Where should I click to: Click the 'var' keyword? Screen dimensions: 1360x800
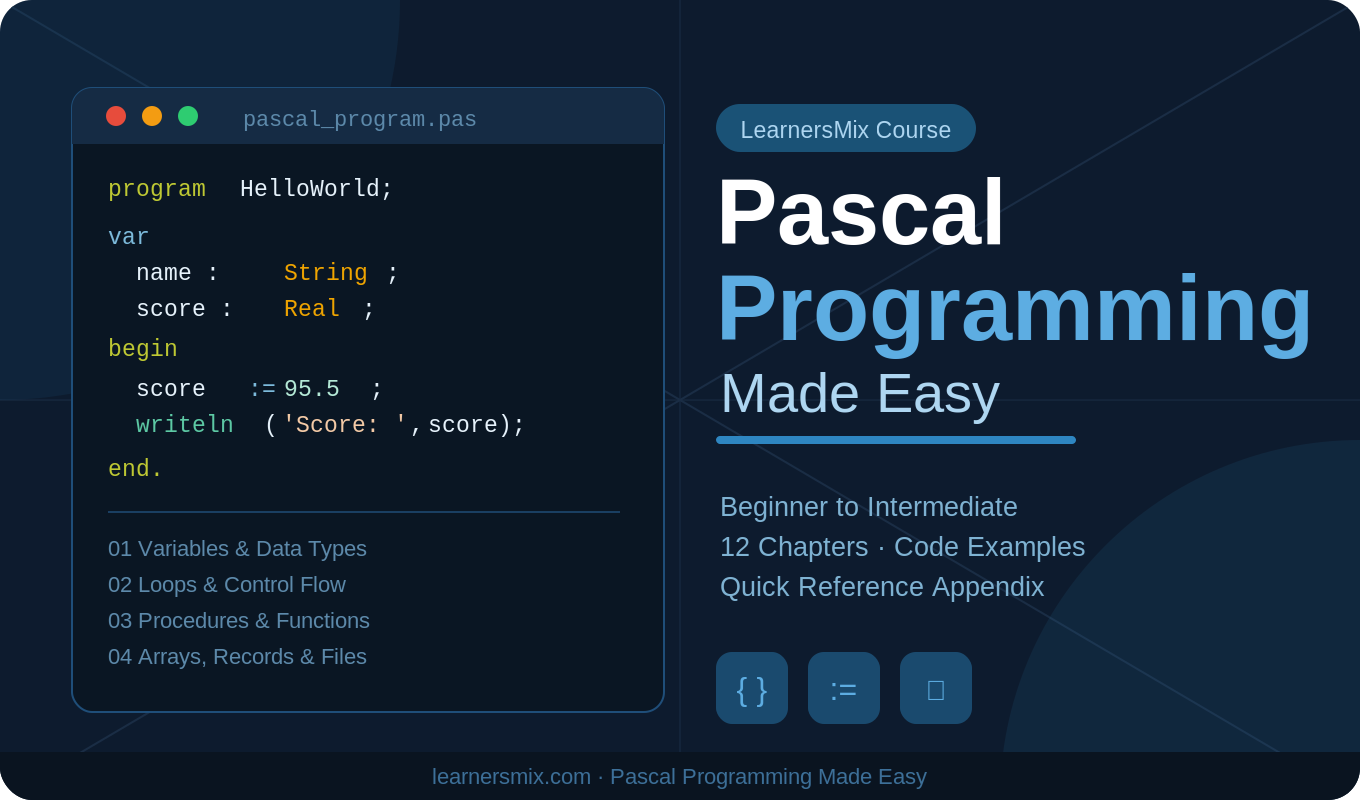[x=129, y=237]
